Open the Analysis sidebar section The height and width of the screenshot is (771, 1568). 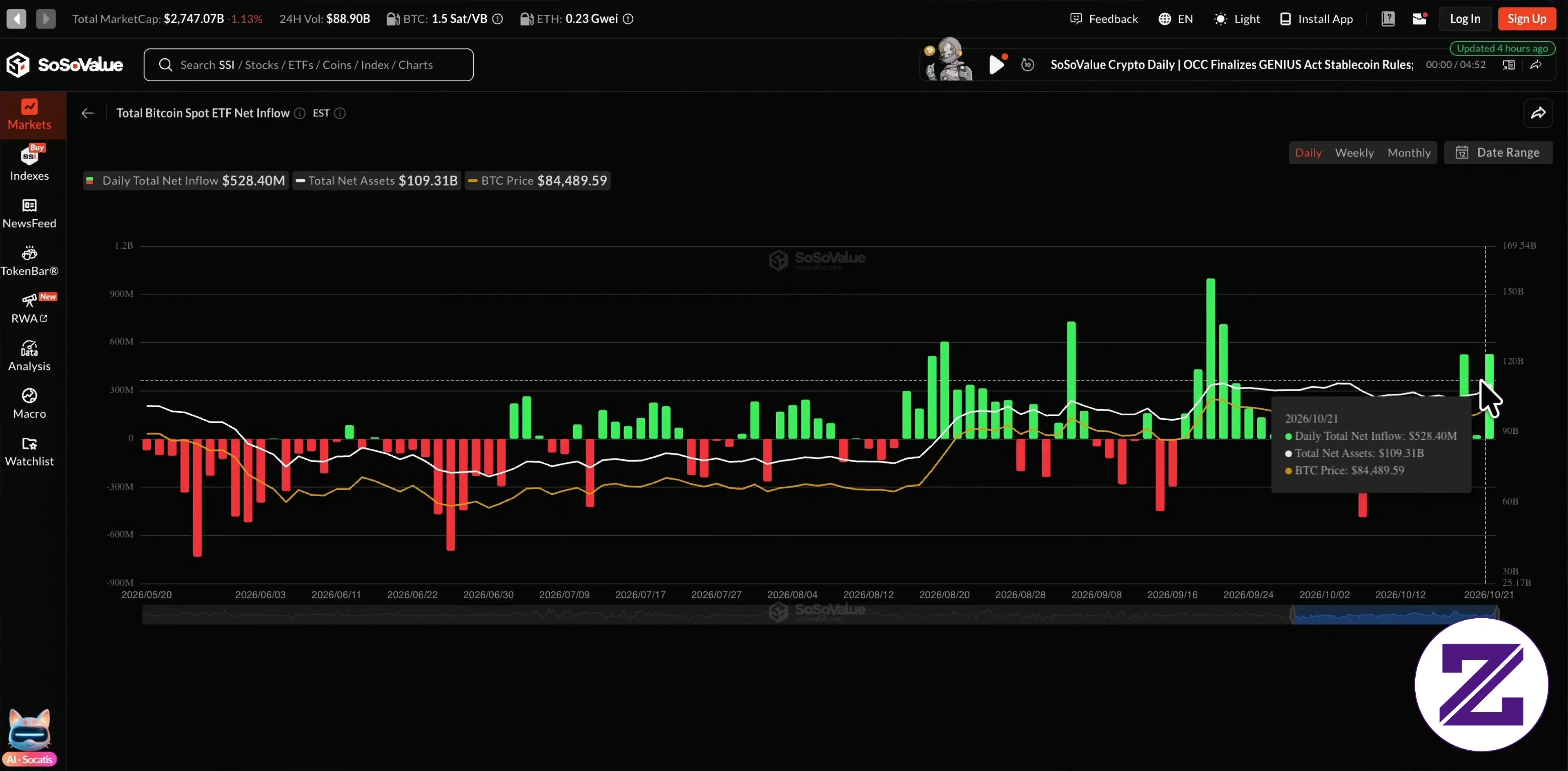coord(29,356)
